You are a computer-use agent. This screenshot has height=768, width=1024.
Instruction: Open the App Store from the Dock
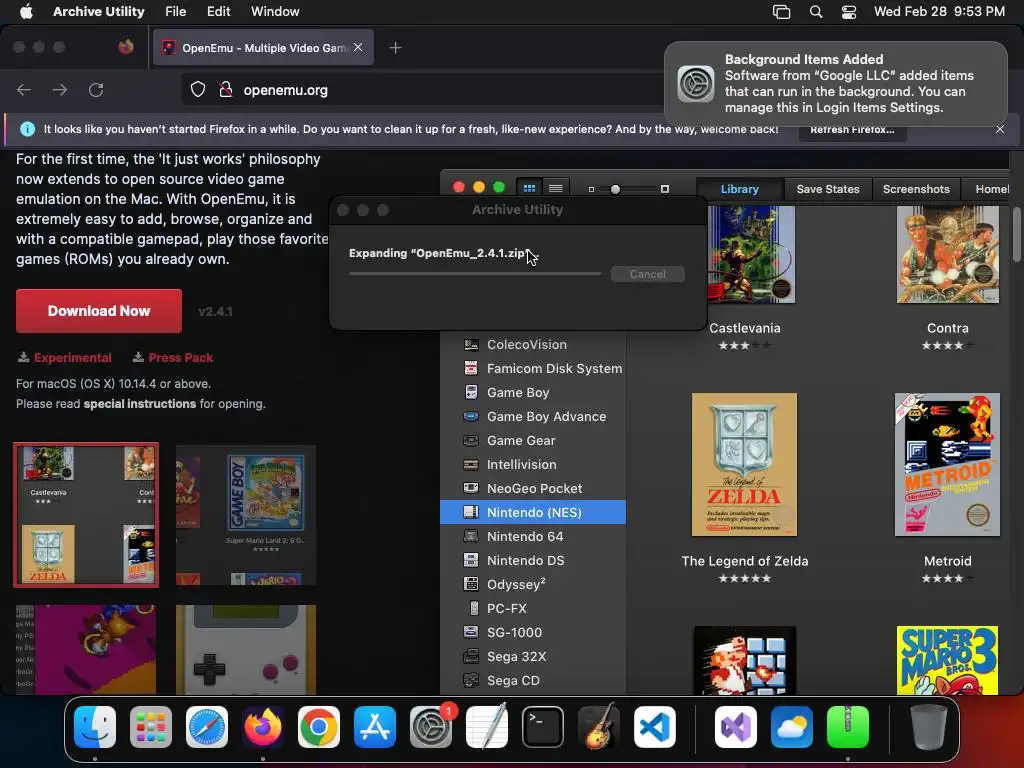pos(375,727)
